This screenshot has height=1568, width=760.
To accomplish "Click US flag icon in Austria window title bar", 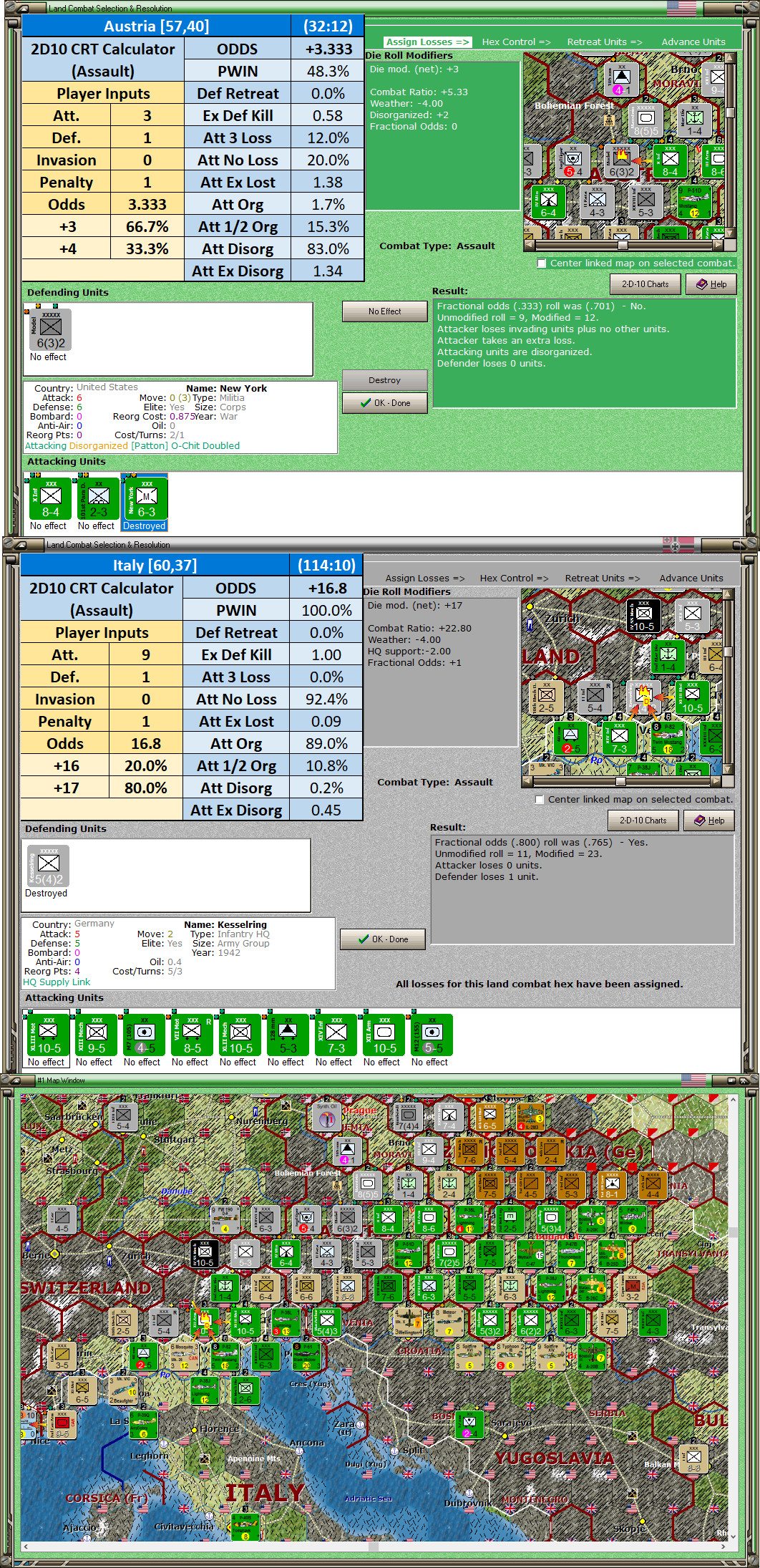I will 681,9.
